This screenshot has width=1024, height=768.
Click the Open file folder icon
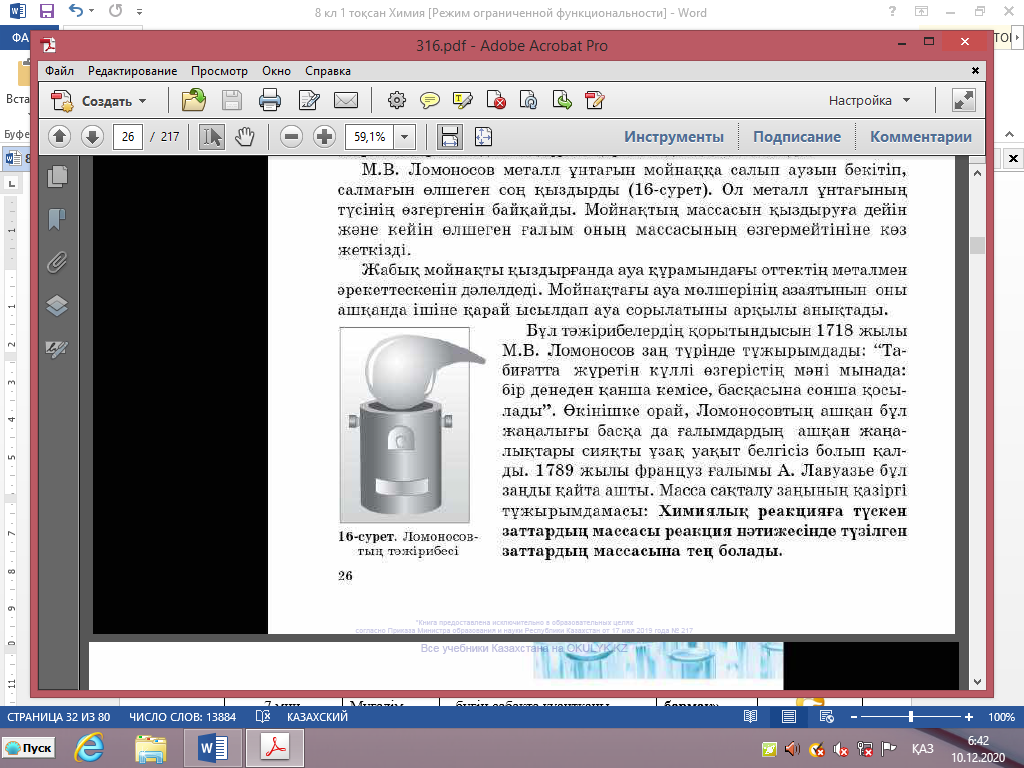coord(194,100)
